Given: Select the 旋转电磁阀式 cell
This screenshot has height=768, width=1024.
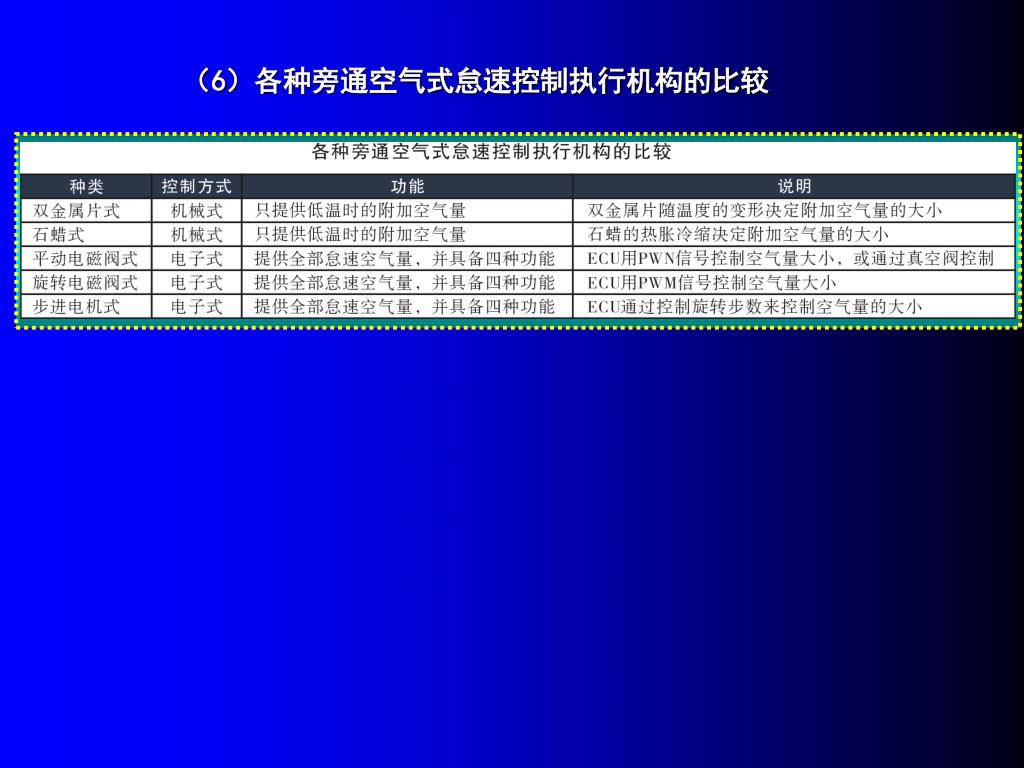Looking at the screenshot, I should pyautogui.click(x=86, y=282).
